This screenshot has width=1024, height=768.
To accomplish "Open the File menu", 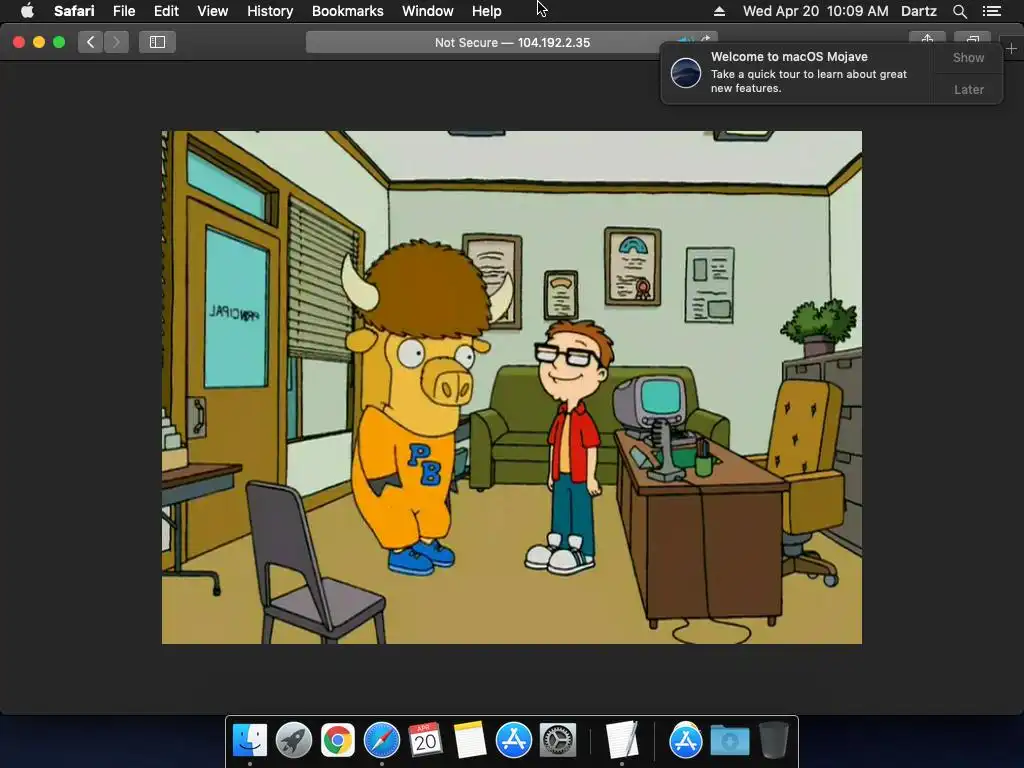I will (x=123, y=11).
